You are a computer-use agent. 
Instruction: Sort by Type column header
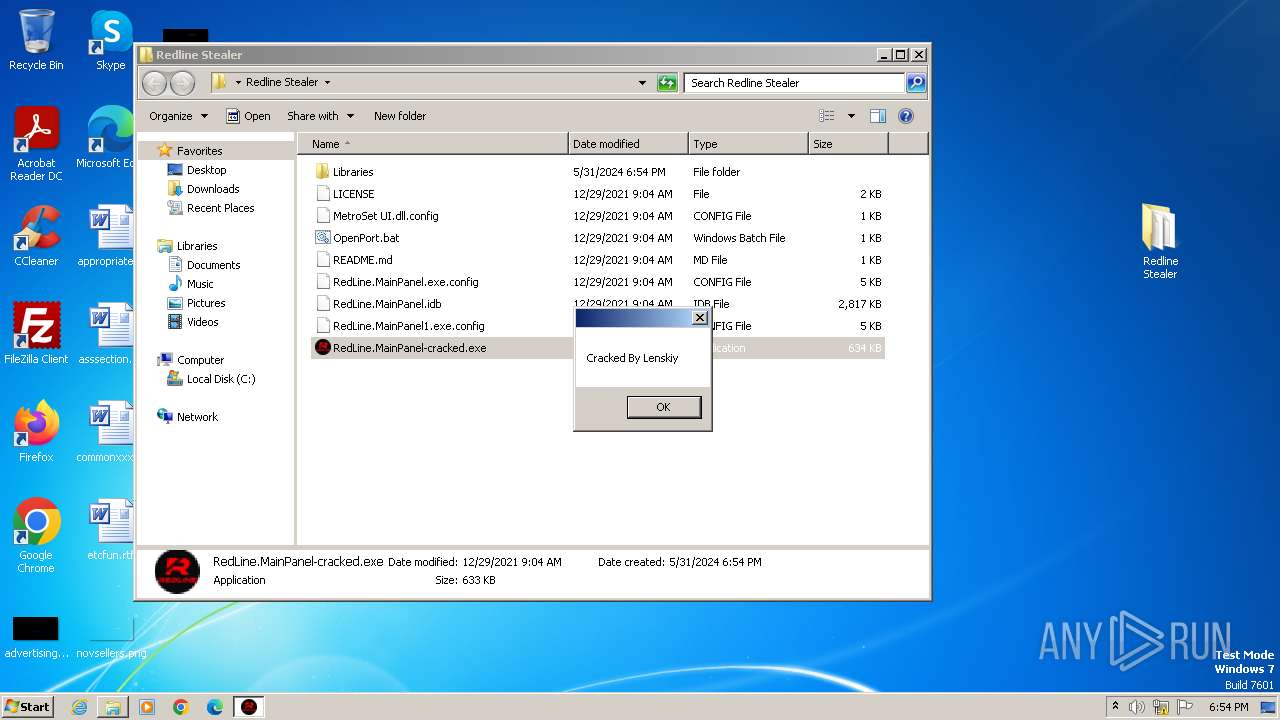point(748,144)
